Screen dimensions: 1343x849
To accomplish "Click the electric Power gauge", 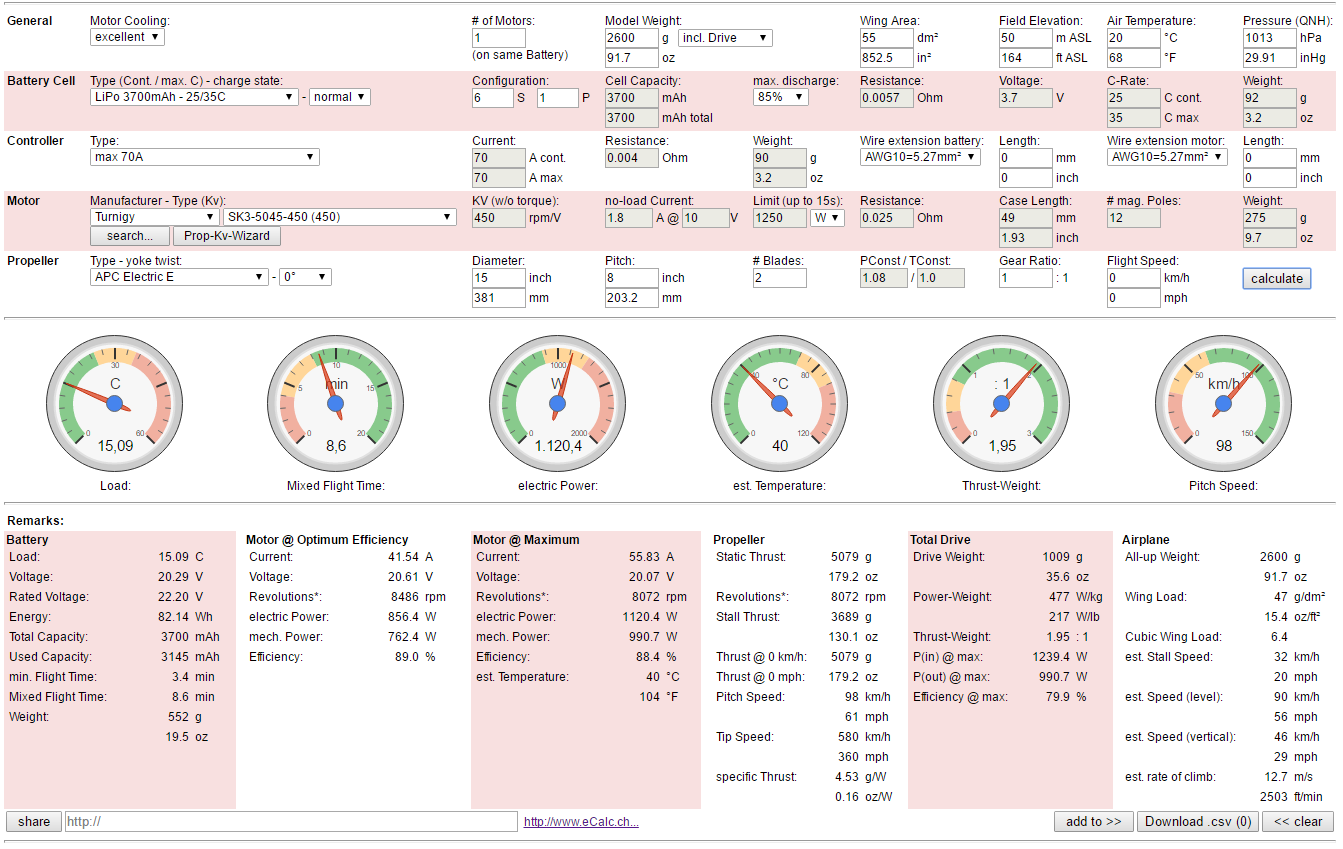I will pyautogui.click(x=558, y=403).
